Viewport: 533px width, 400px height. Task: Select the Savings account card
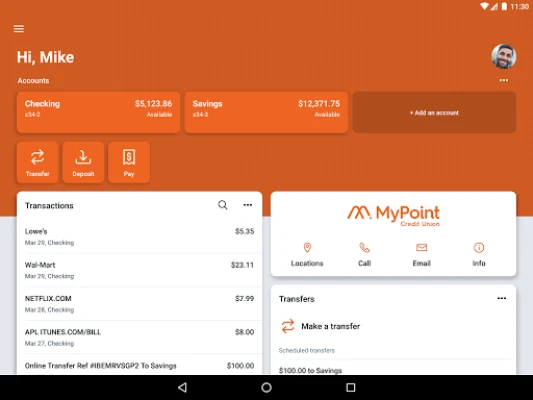pos(266,112)
